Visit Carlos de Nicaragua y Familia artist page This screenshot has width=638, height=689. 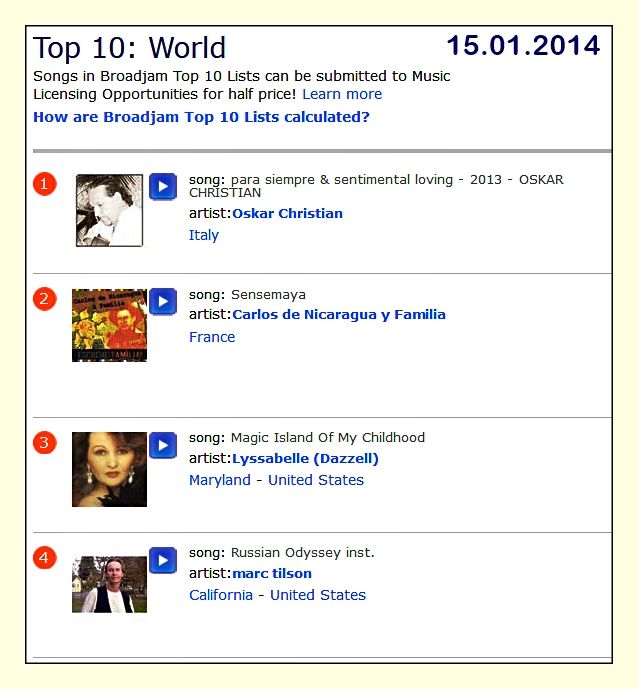click(338, 314)
